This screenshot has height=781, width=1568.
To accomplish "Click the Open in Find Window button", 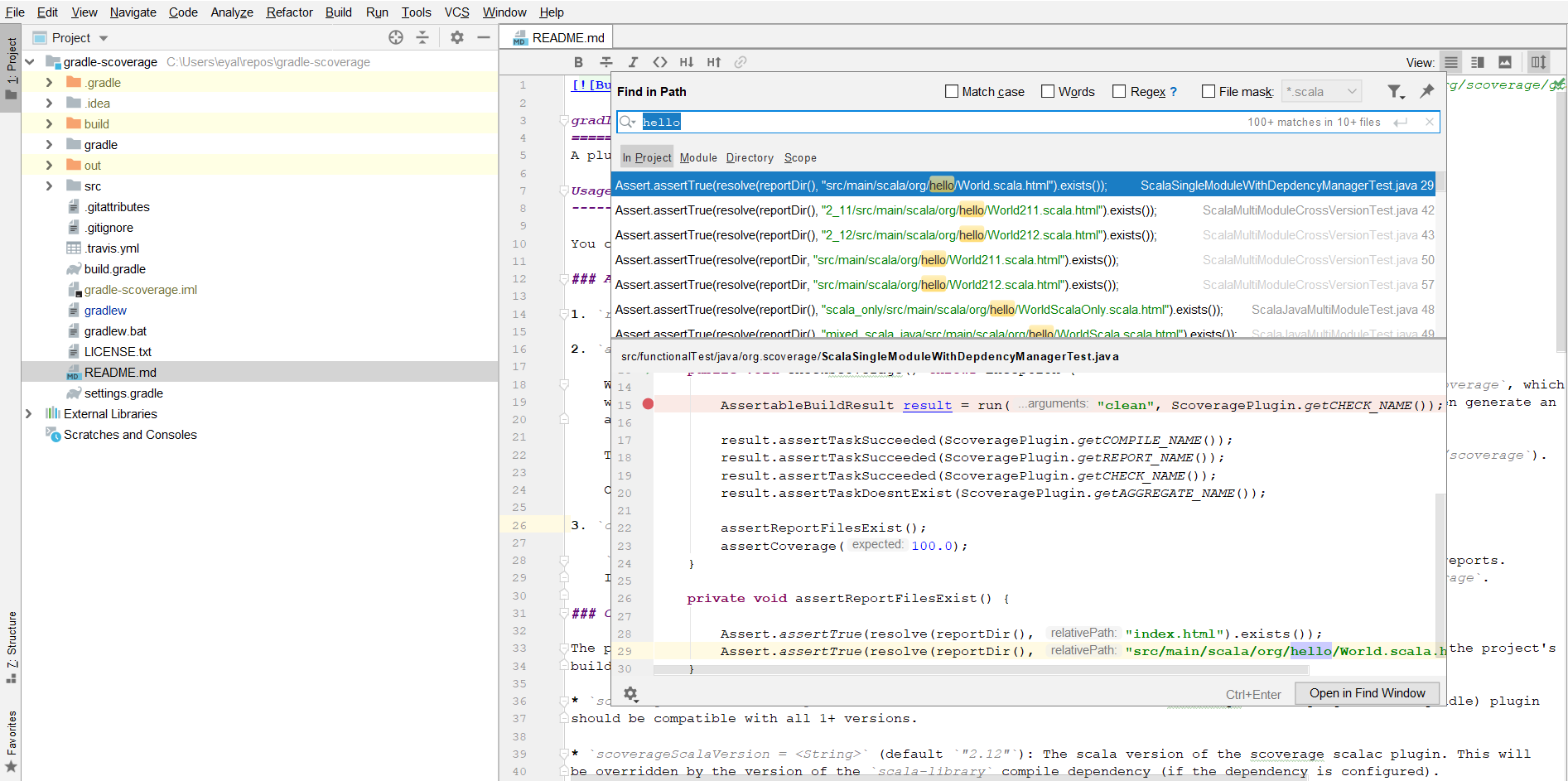I will point(1367,693).
